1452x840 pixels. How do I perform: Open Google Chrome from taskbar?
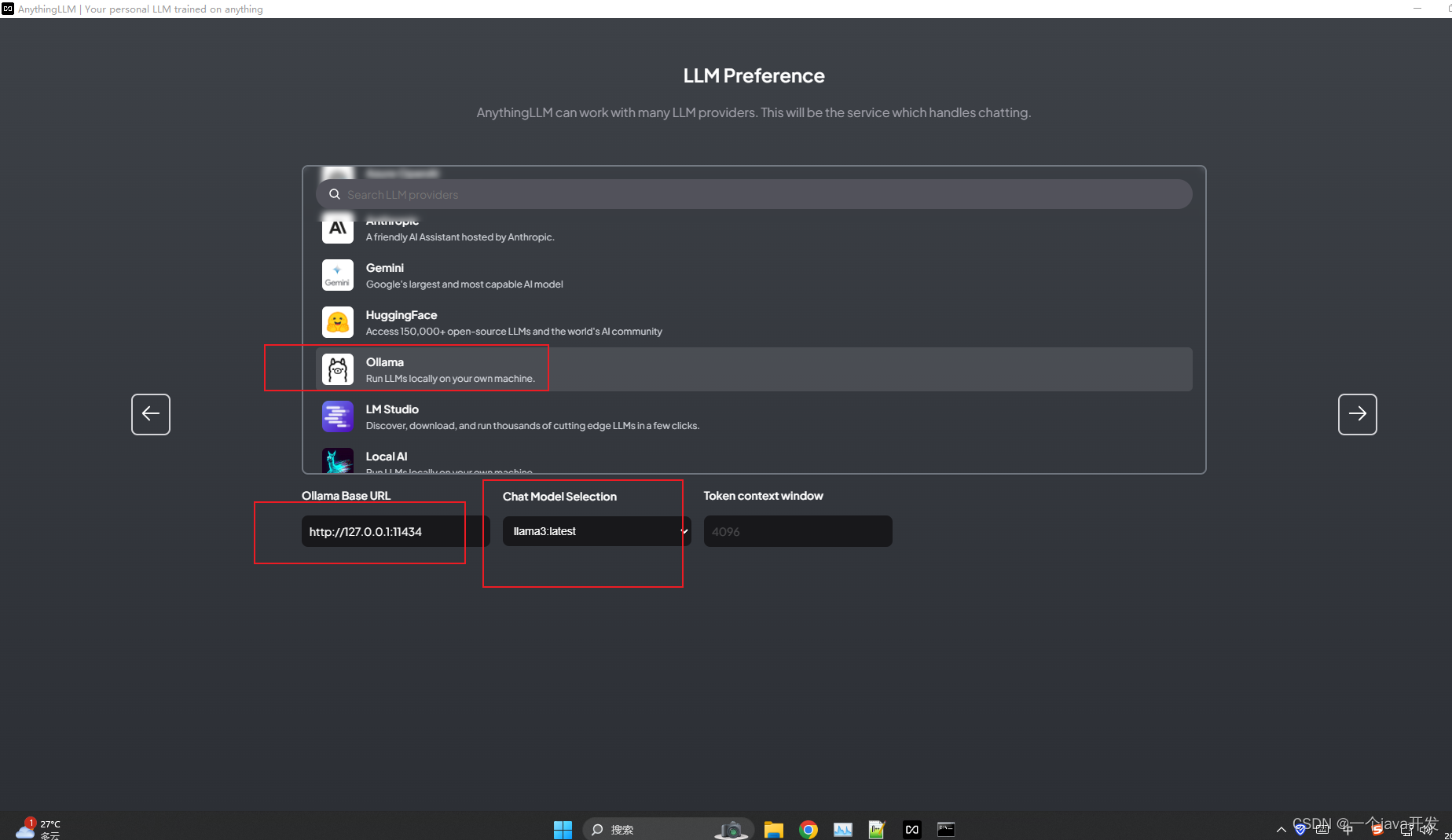coord(808,829)
